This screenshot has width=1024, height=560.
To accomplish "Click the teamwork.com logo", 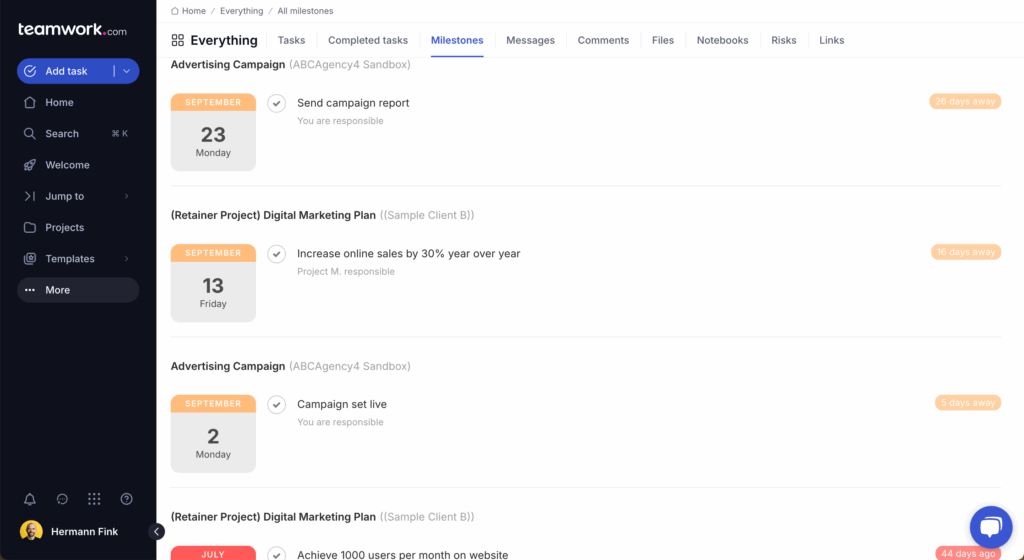I will pyautogui.click(x=72, y=30).
